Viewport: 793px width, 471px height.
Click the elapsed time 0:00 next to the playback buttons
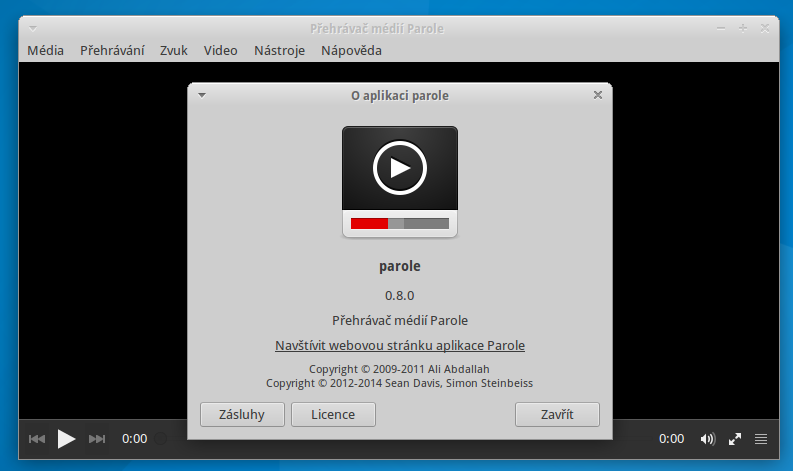point(135,439)
